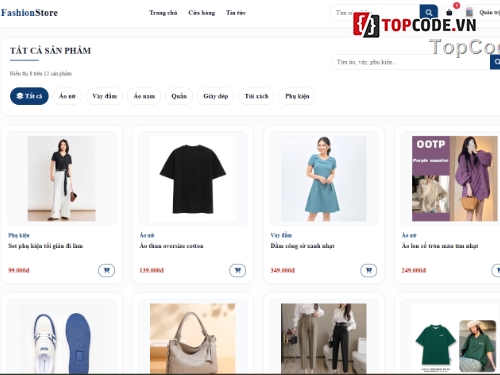Click the price 249.000đ
The height and width of the screenshot is (375, 500).
pyautogui.click(x=414, y=270)
